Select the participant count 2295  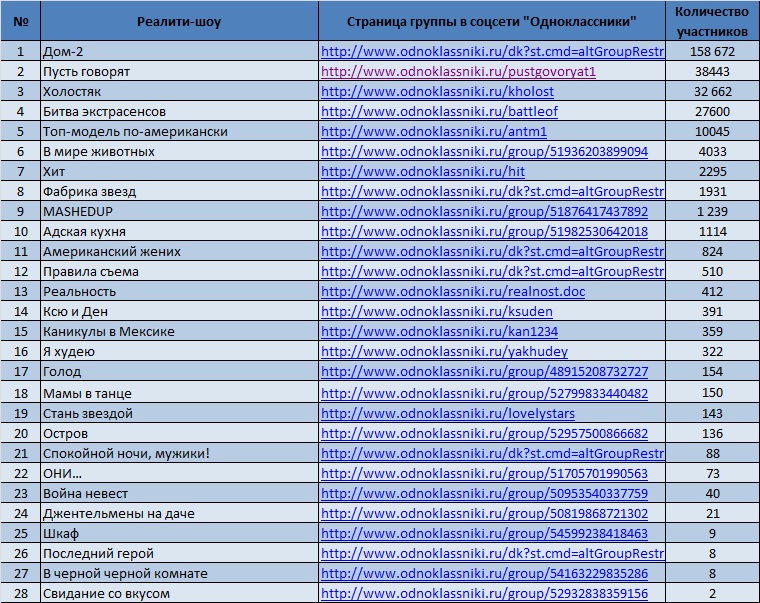point(712,172)
